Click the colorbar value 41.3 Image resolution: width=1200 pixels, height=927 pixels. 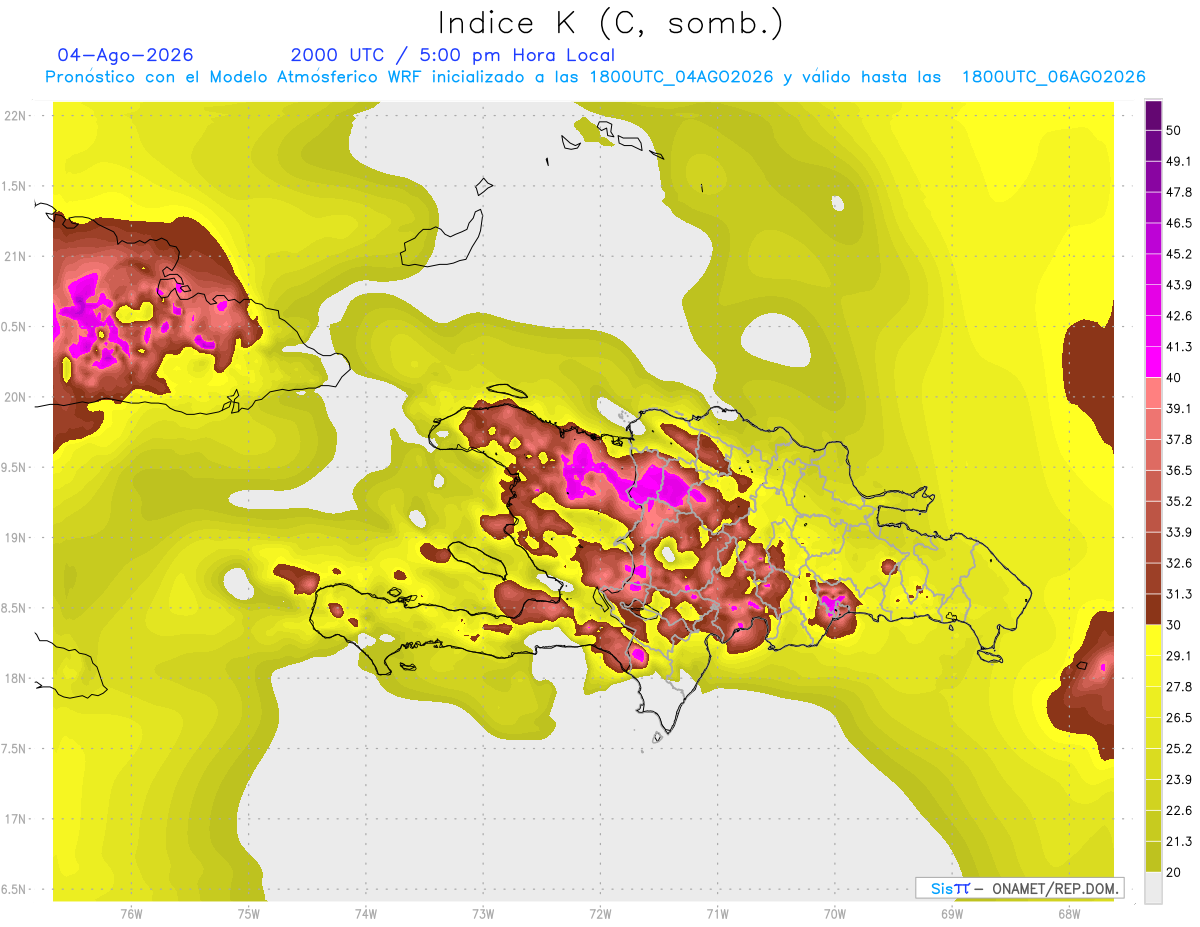(x=1179, y=348)
